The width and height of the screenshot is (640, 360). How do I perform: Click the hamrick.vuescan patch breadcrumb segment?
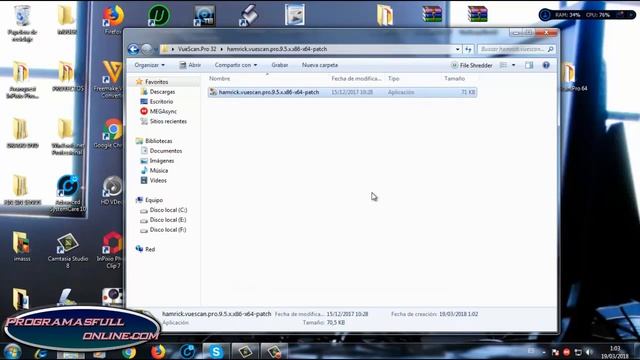point(277,49)
